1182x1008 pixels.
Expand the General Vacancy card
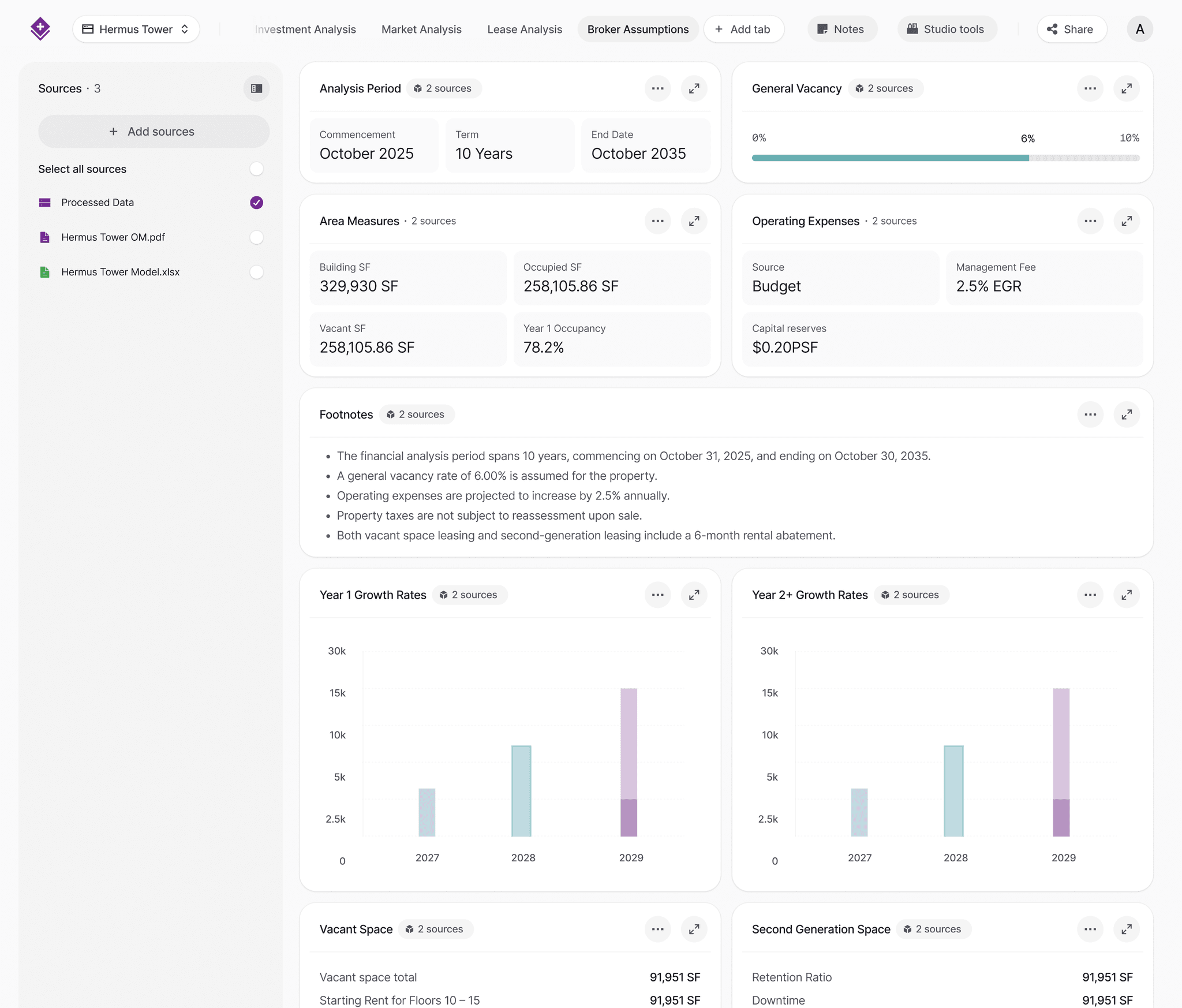[1127, 88]
